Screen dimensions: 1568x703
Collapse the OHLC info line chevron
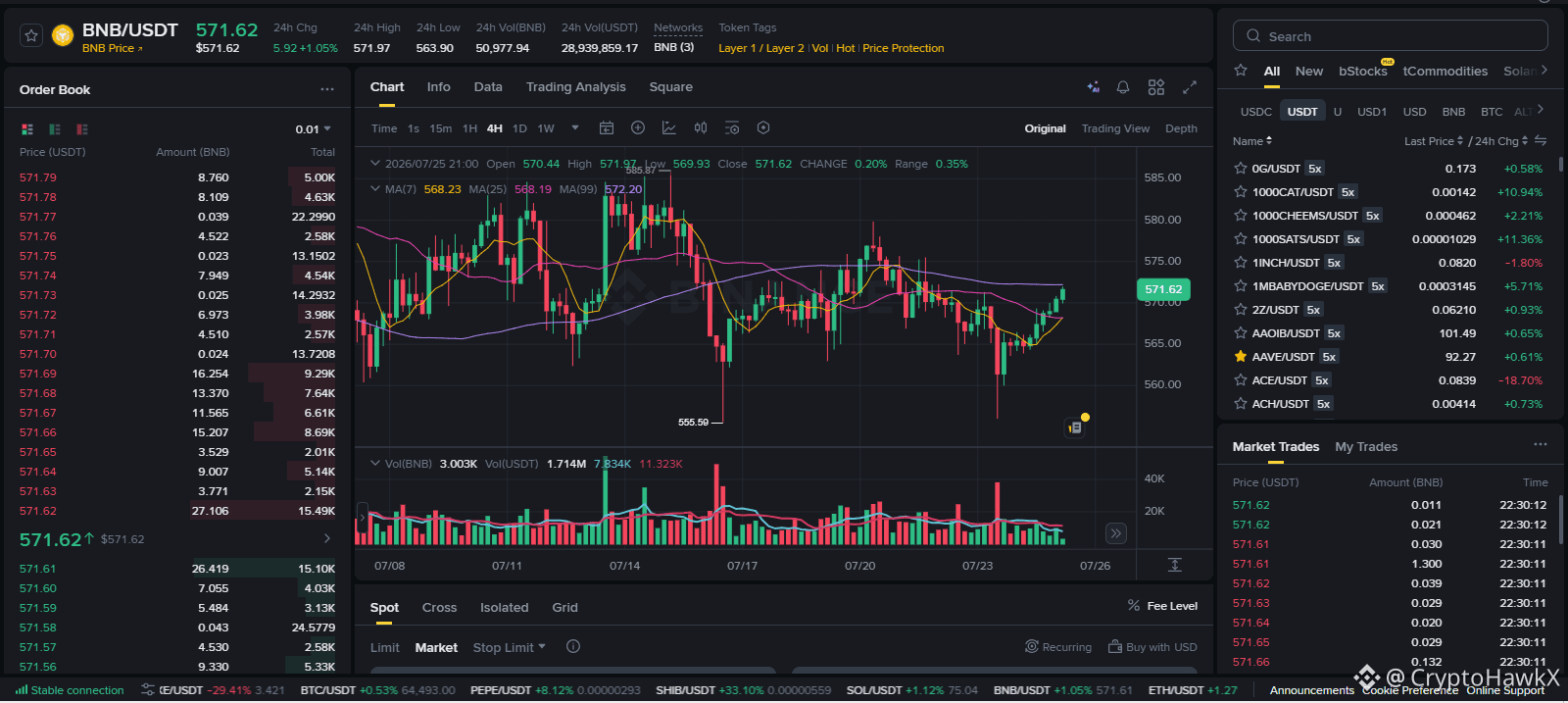pyautogui.click(x=375, y=164)
